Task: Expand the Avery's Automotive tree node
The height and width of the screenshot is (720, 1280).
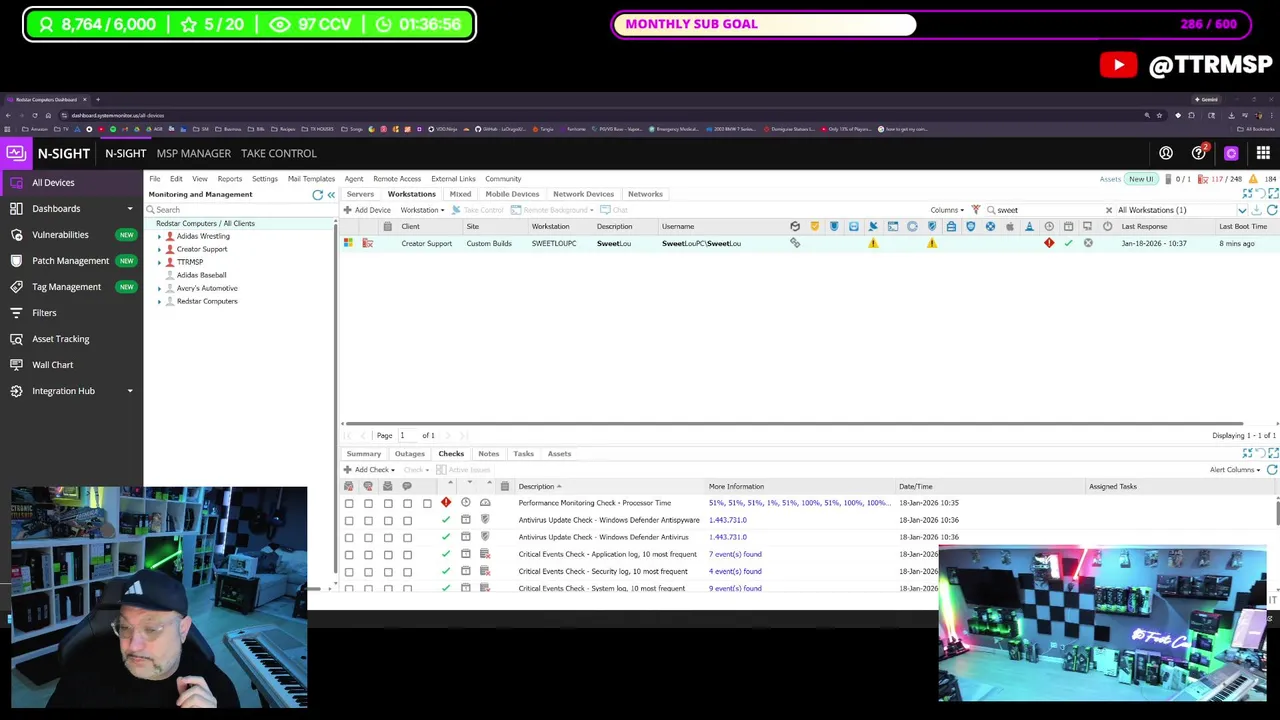Action: click(159, 288)
